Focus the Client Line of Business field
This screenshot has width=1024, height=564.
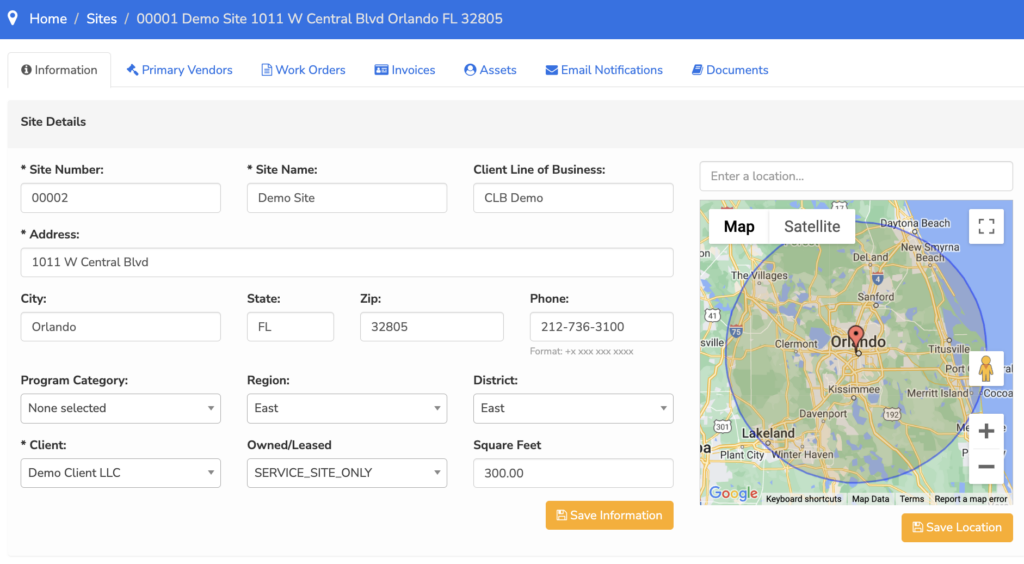point(573,198)
